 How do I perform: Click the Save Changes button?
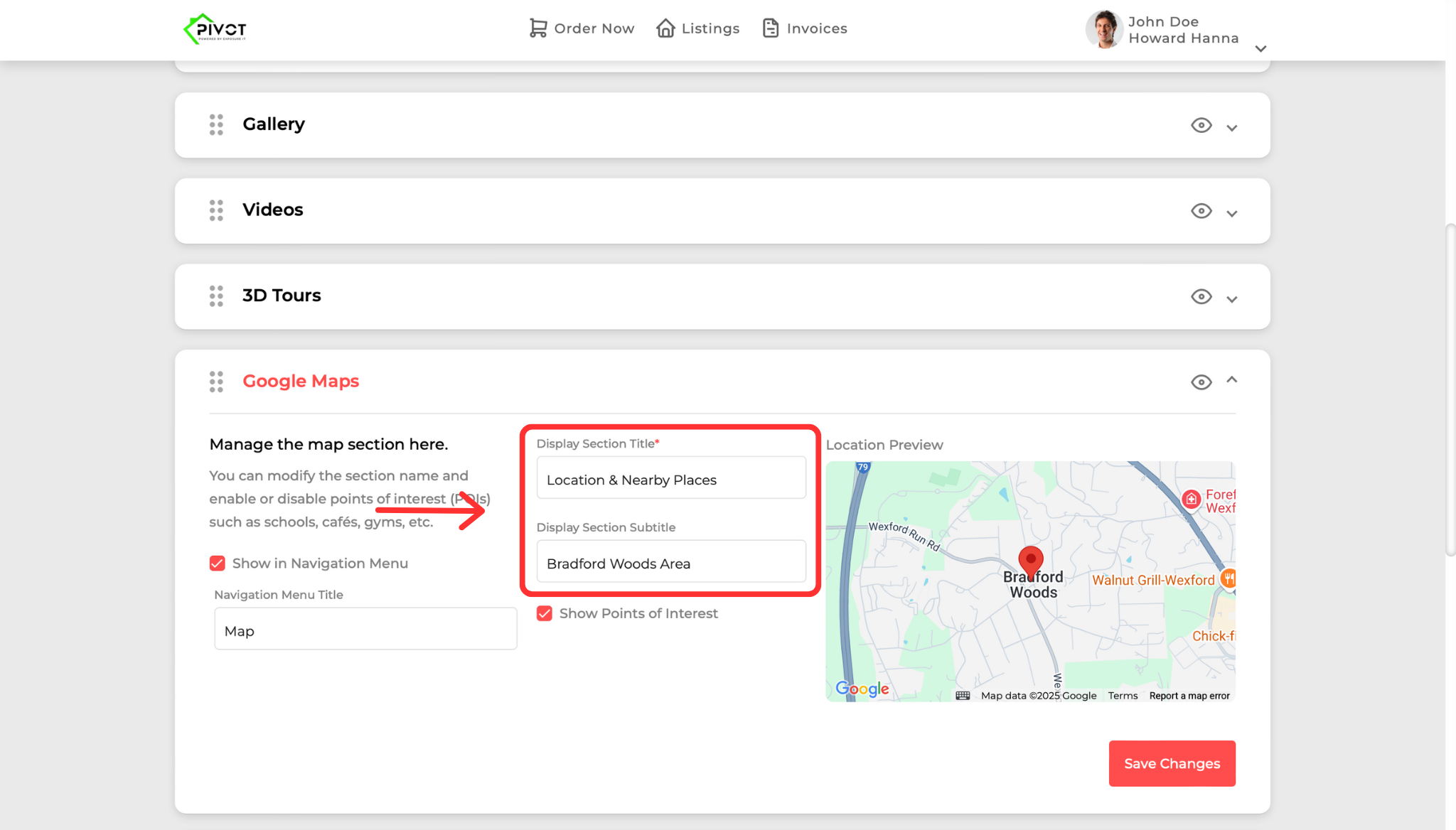[x=1172, y=763]
